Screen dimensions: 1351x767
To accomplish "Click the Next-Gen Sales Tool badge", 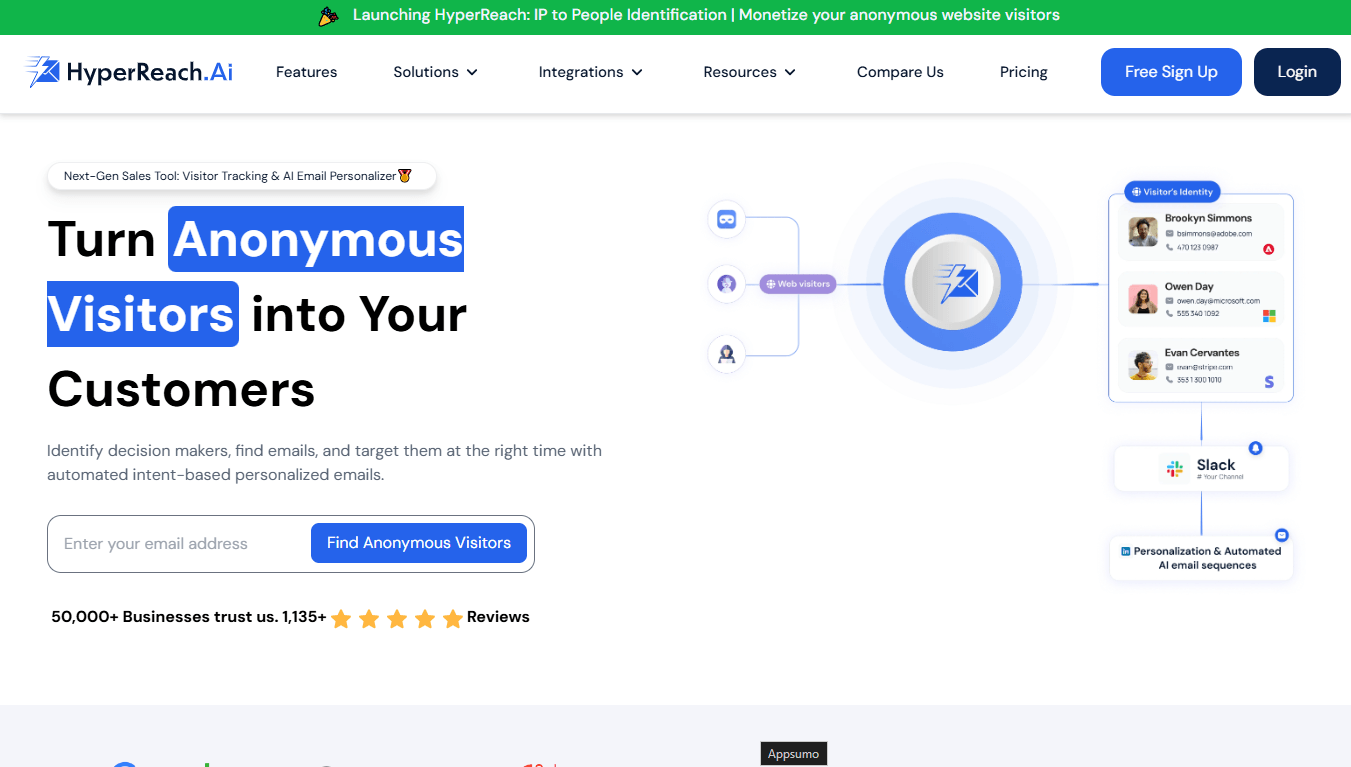I will (241, 176).
